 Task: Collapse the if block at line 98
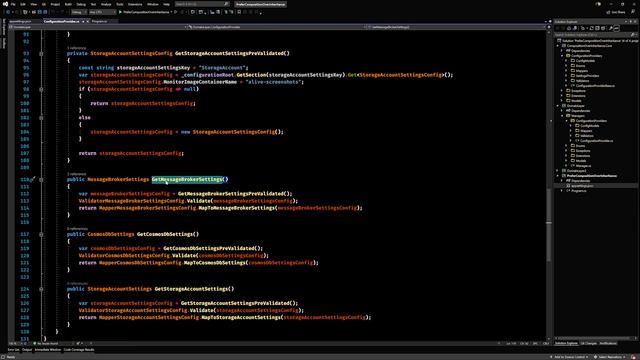click(41, 89)
